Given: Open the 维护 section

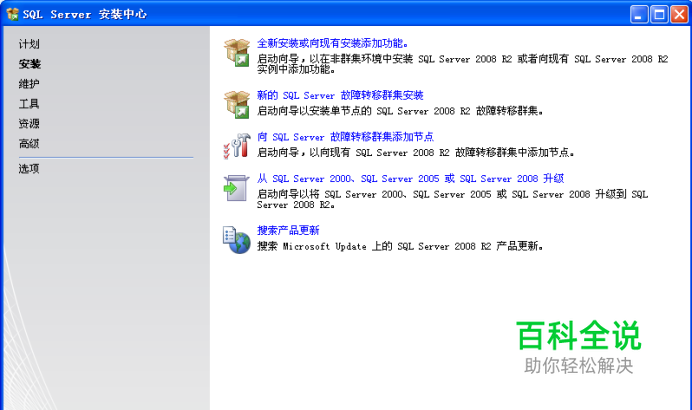Looking at the screenshot, I should pyautogui.click(x=29, y=84).
